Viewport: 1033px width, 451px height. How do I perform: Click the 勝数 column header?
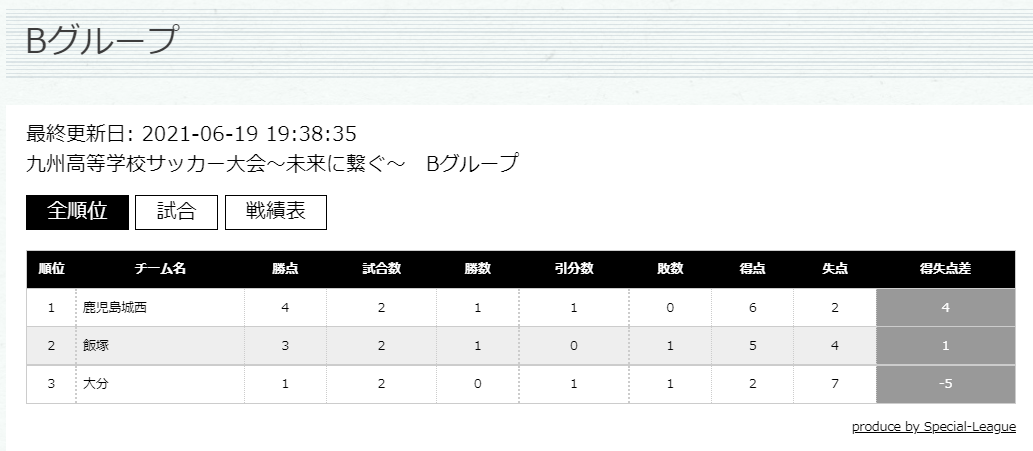tap(478, 269)
